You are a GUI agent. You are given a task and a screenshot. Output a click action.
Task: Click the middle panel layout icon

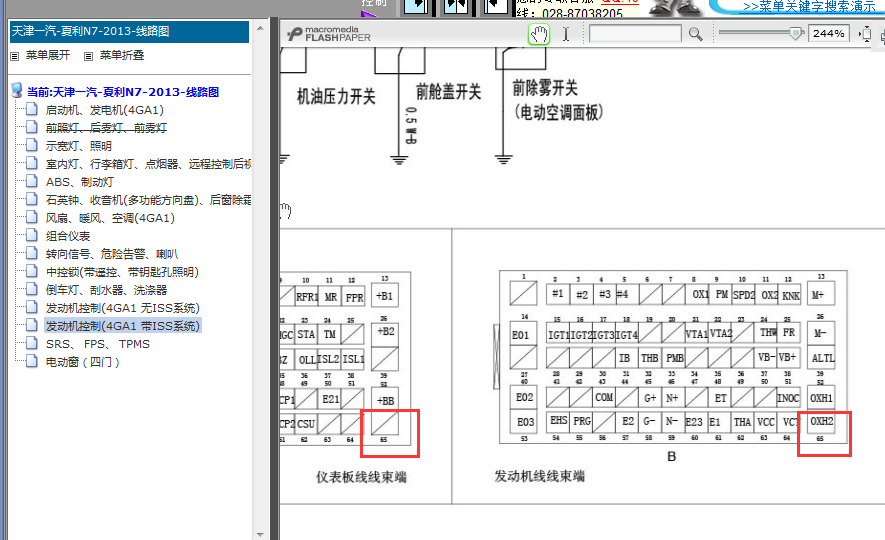(455, 7)
